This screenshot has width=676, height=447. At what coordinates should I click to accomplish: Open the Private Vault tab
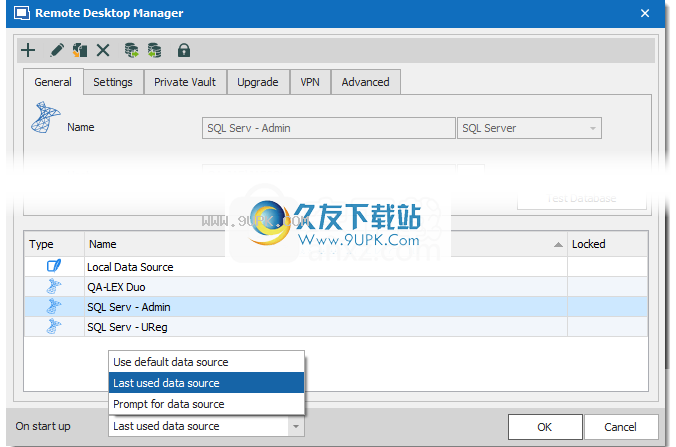coord(185,82)
